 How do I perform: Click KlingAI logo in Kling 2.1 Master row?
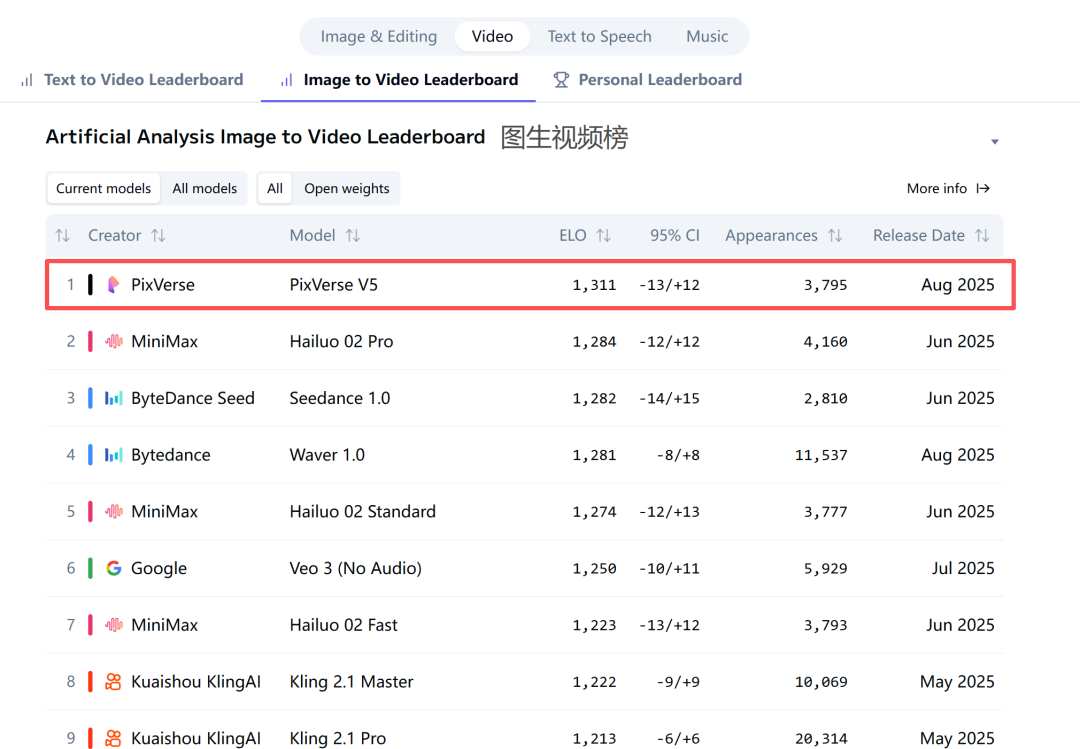pos(113,682)
